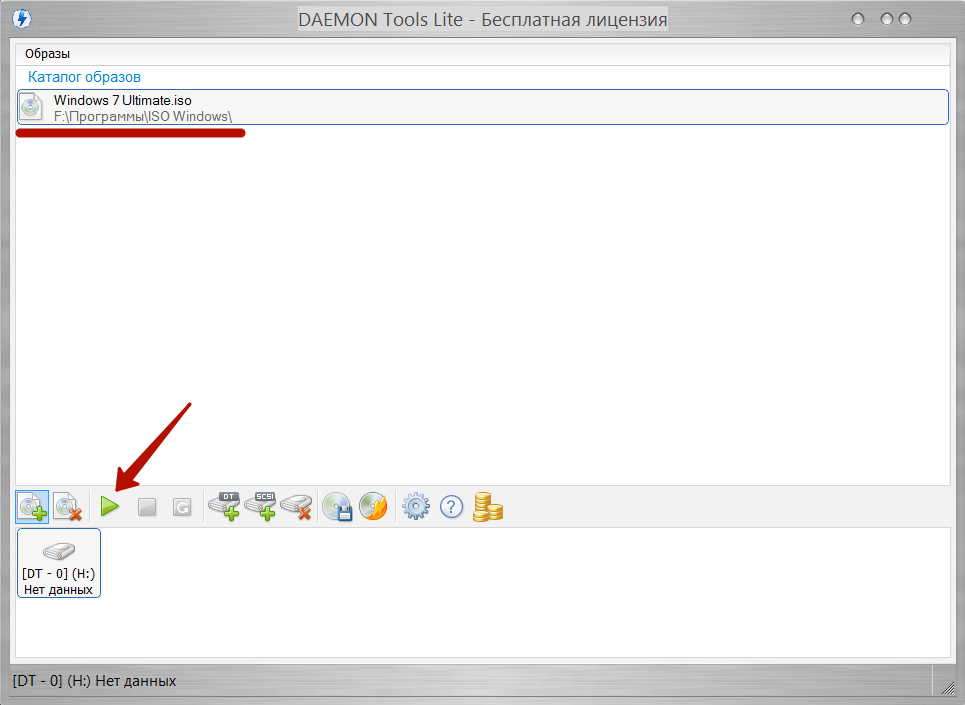This screenshot has height=705, width=965.
Task: Click the DAEMON Tools lightning logo icon
Action: coord(19,19)
